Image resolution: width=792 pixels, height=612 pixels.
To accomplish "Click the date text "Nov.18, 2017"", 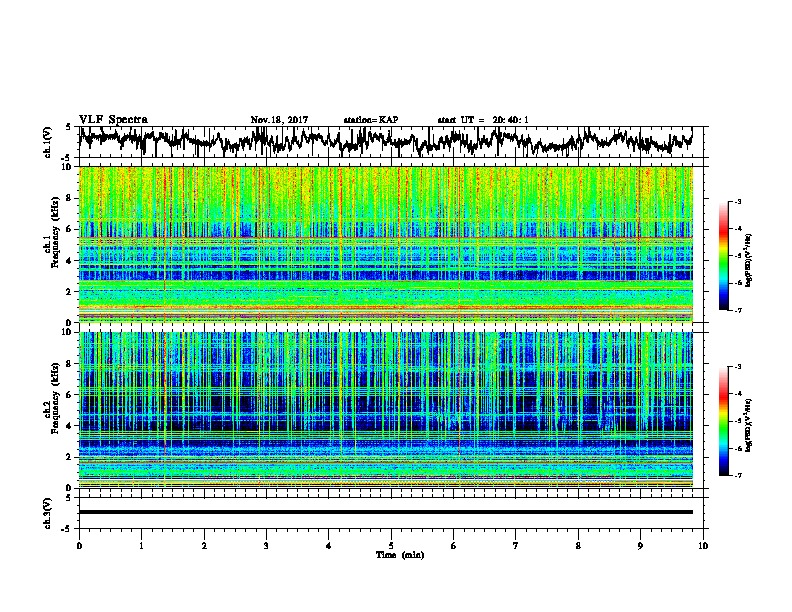I will click(279, 120).
